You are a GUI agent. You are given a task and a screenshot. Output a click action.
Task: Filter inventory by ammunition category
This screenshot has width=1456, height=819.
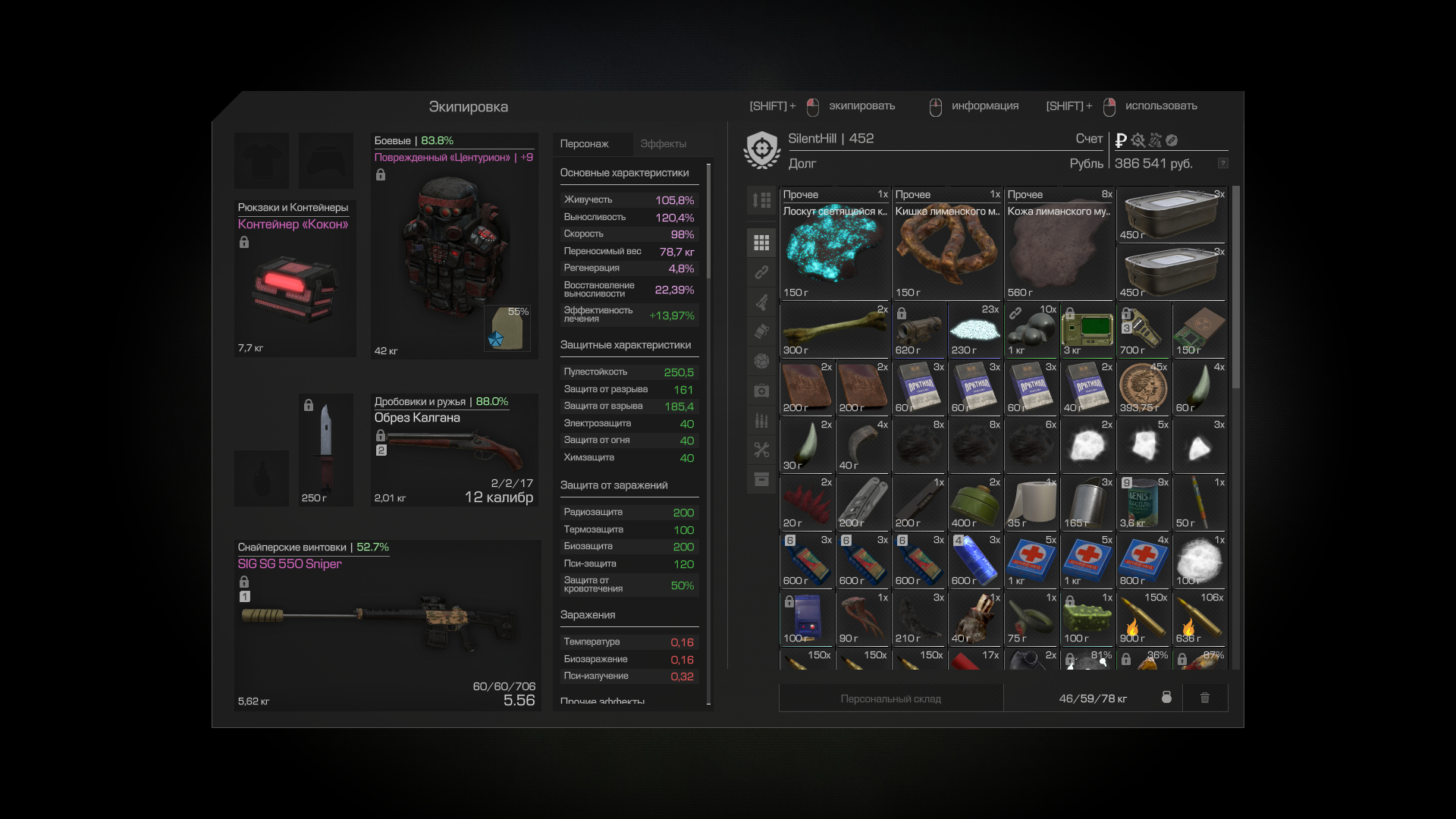[x=761, y=420]
